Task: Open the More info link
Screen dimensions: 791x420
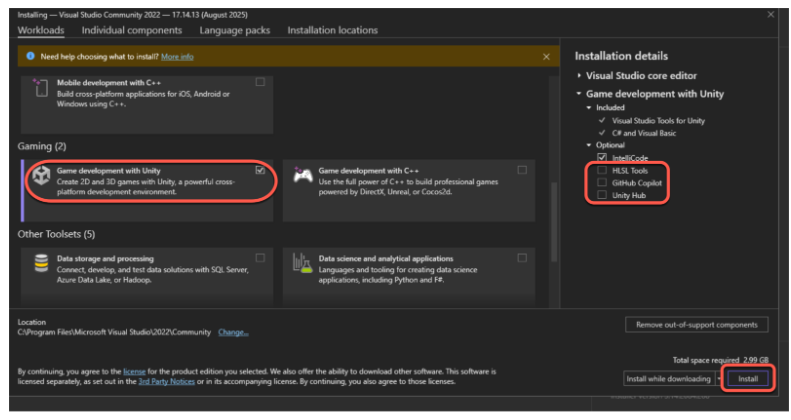Action: pos(177,57)
